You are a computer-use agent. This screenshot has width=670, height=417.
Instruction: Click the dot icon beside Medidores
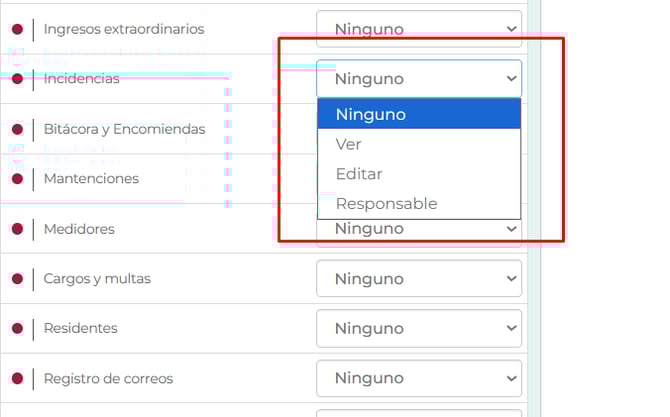click(x=17, y=229)
